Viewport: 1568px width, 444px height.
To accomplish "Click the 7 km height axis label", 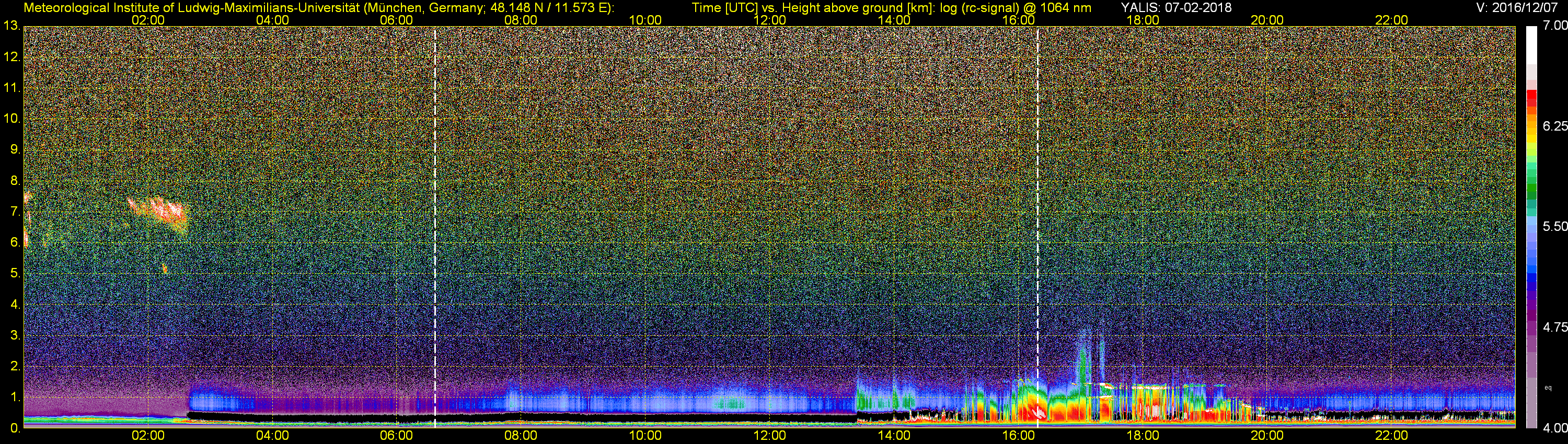I will 15,212.
